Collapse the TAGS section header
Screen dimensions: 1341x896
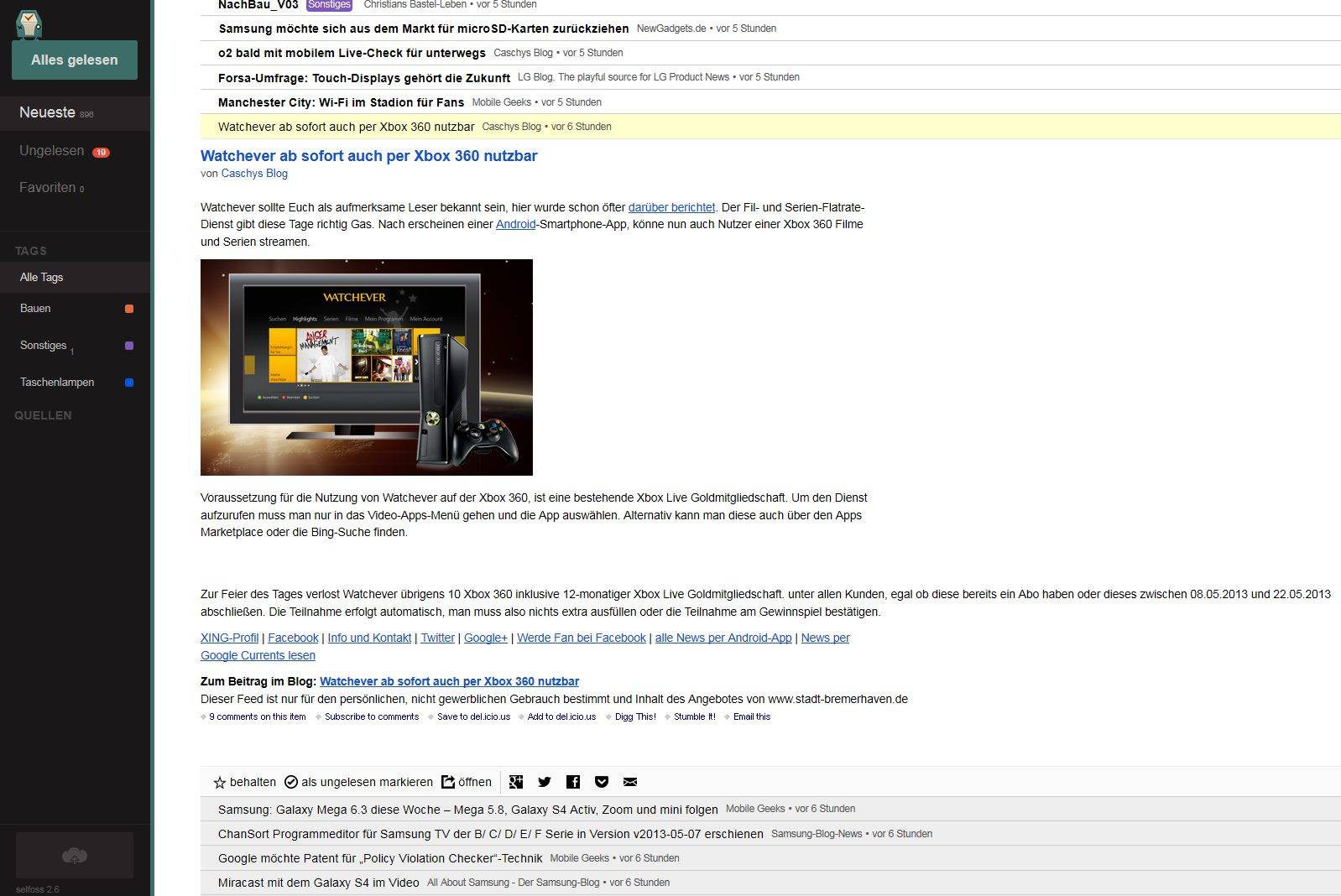coord(31,251)
